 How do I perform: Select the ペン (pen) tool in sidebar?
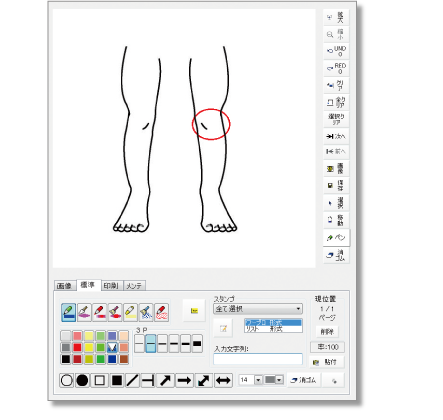pos(336,238)
